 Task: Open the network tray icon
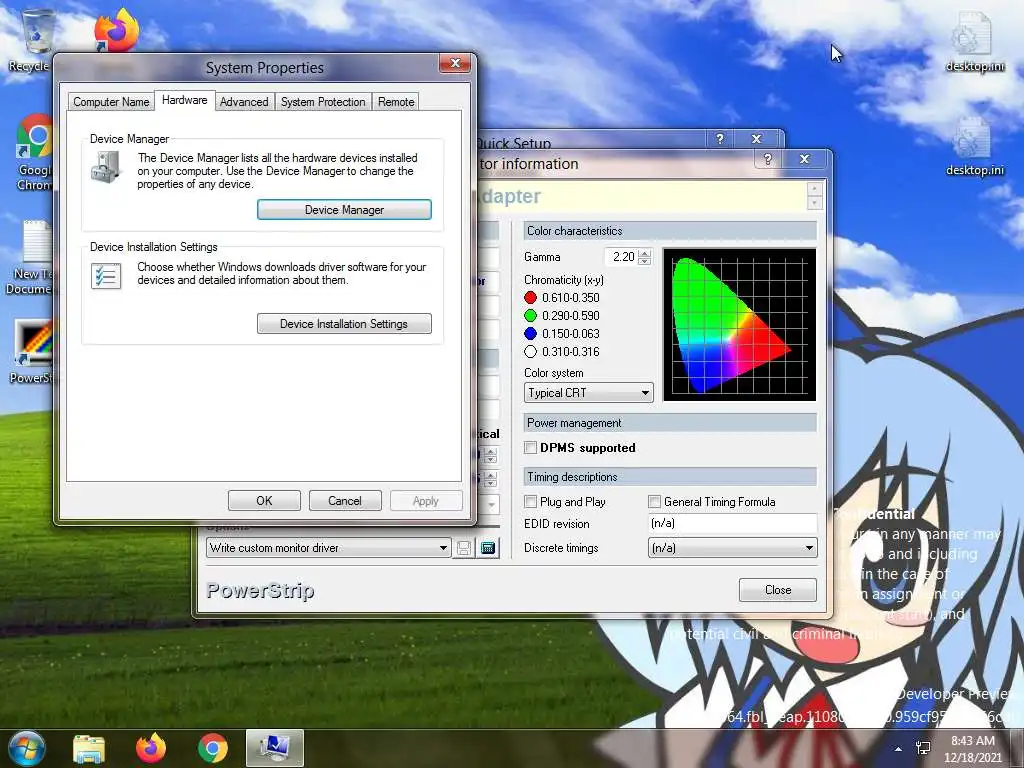click(x=923, y=748)
